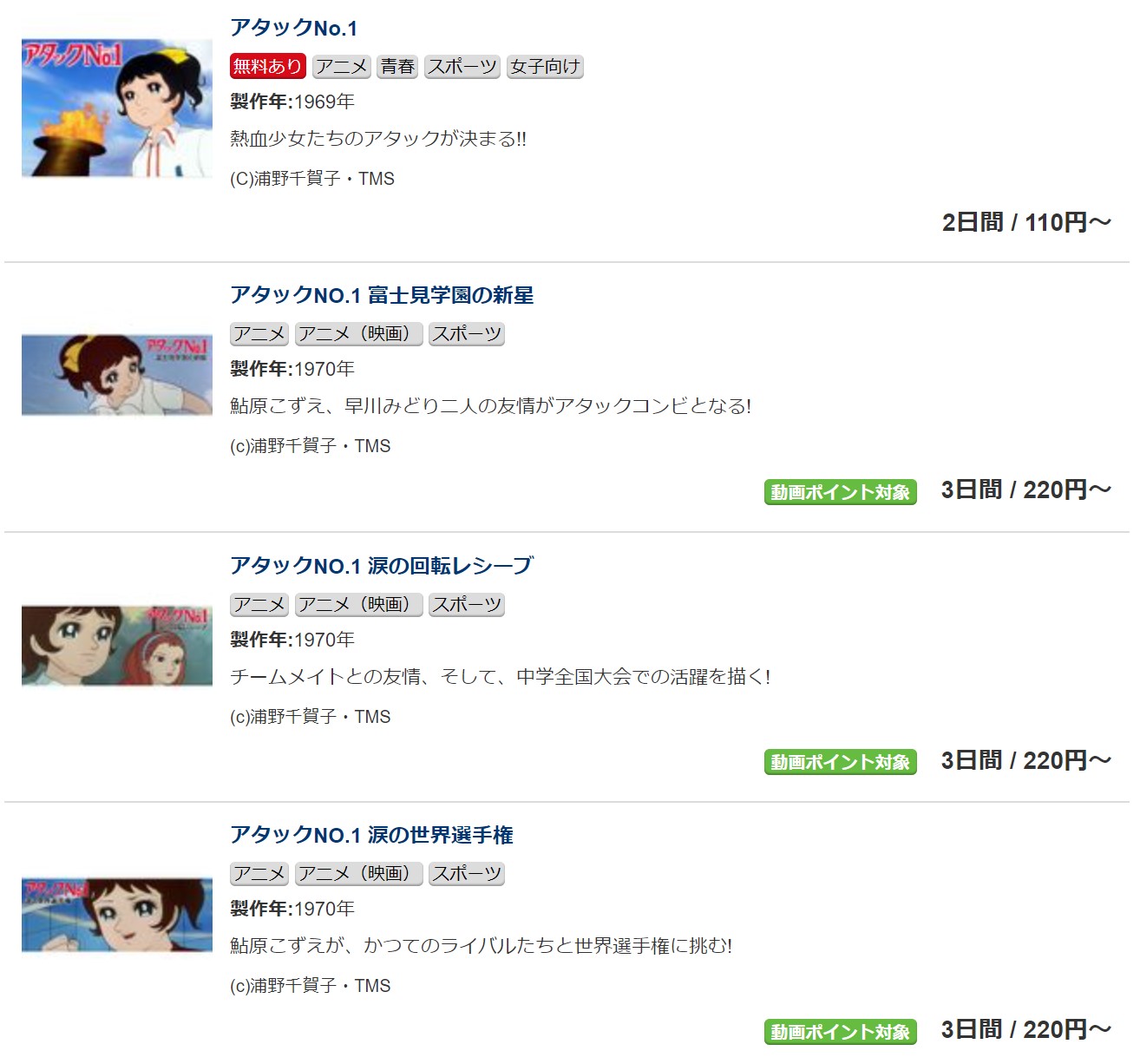The height and width of the screenshot is (1064, 1140).
Task: Click 動画ポイント対象 badge for 涙の回転レシーブ
Action: click(840, 762)
